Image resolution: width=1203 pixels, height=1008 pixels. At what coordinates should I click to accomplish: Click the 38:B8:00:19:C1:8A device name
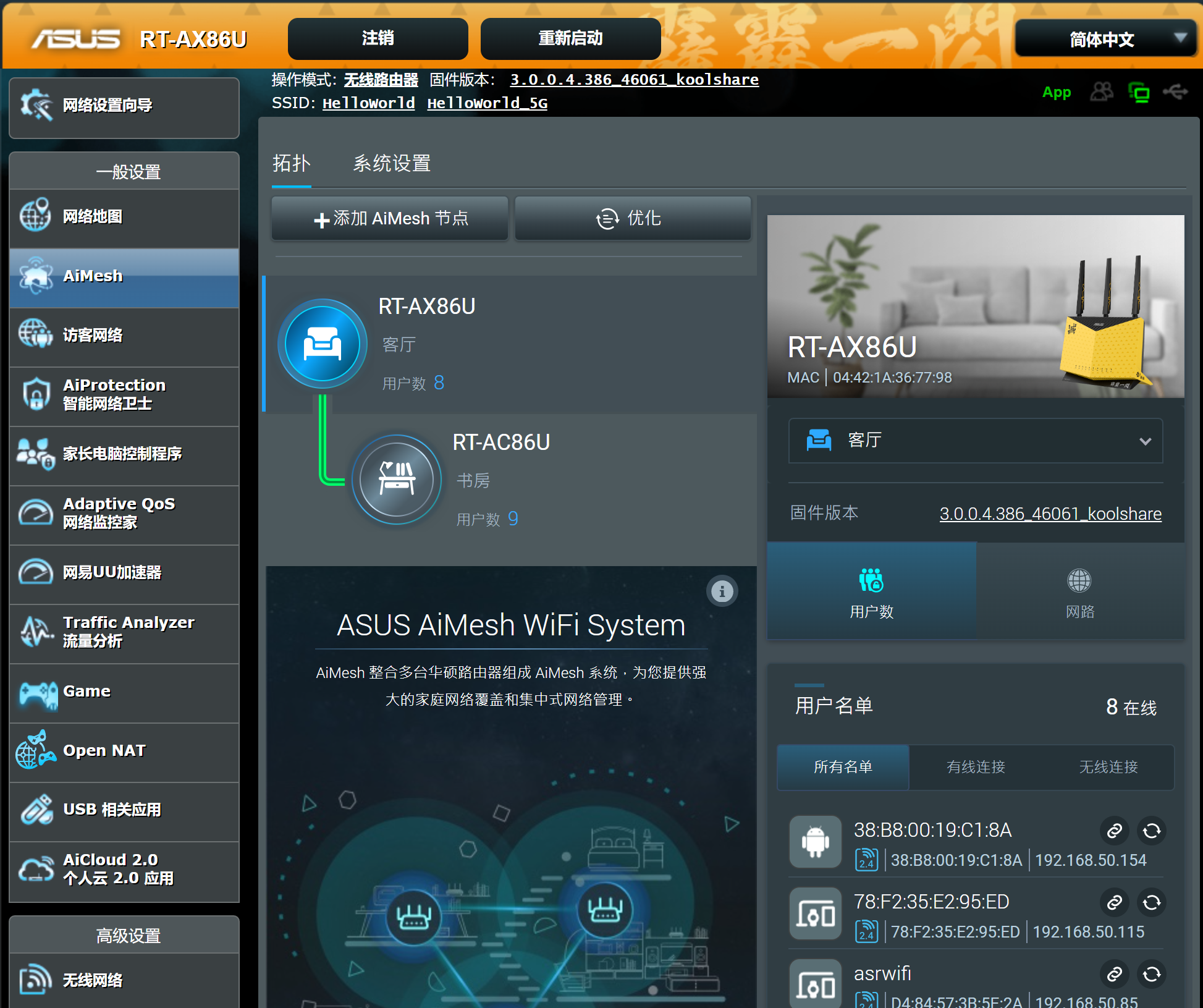[932, 830]
